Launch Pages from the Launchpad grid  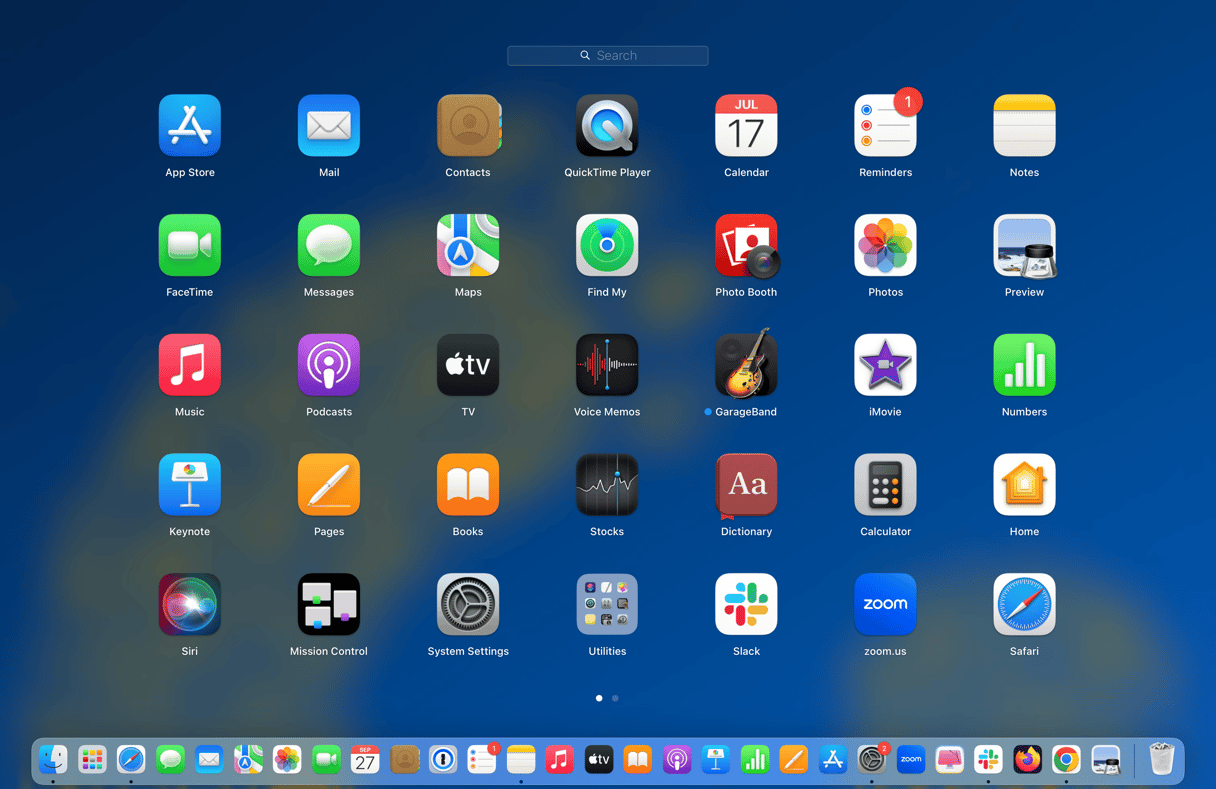point(328,485)
